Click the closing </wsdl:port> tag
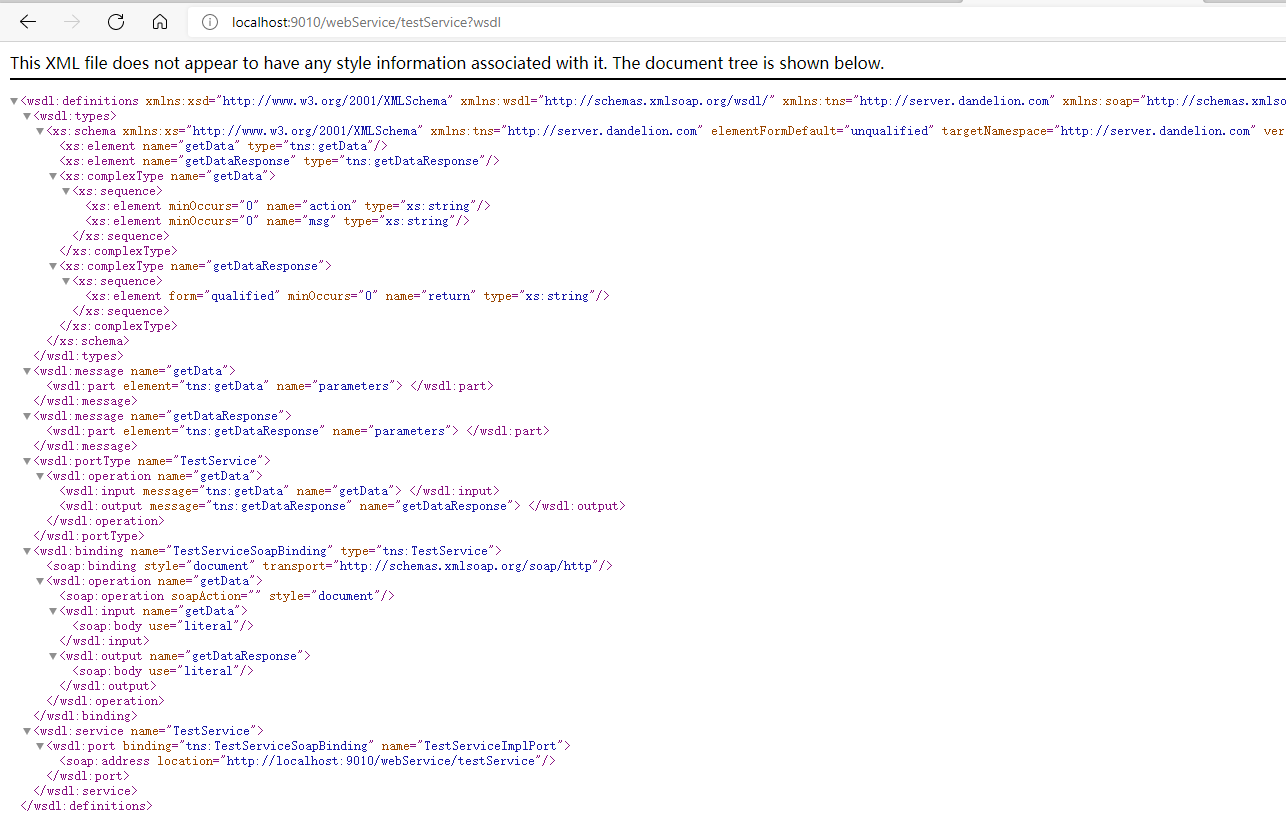Image resolution: width=1286 pixels, height=820 pixels. coord(88,776)
